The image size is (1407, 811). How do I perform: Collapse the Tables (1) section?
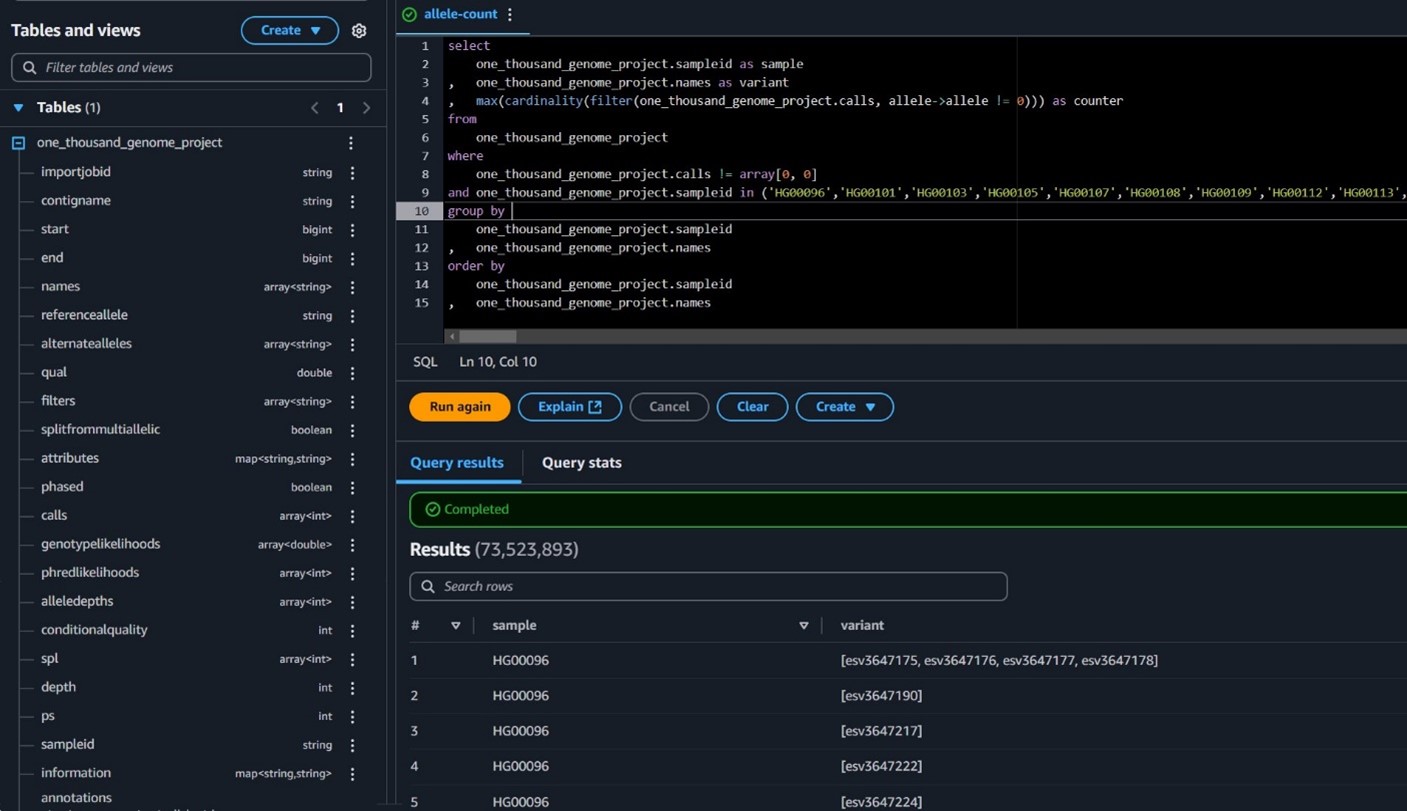click(x=16, y=107)
